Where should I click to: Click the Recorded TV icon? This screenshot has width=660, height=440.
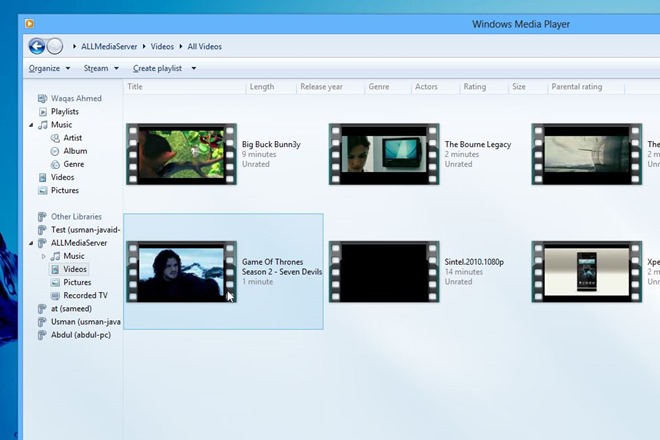(55, 296)
